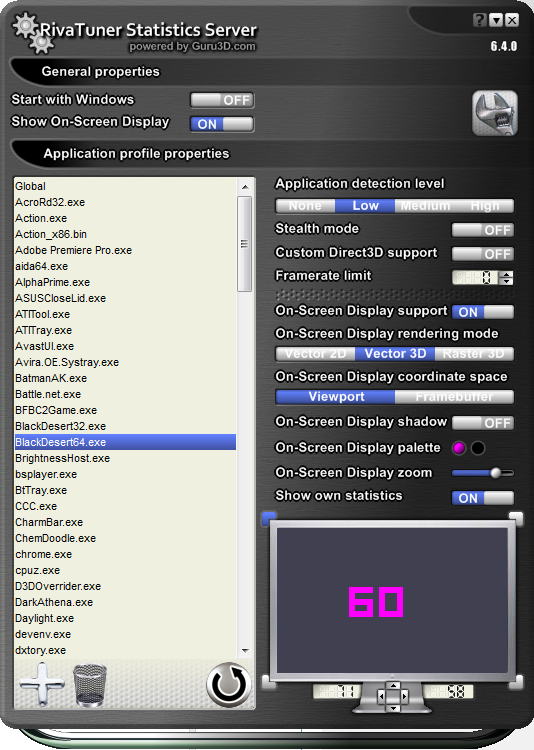534x750 pixels.
Task: Add a new application profile with plus icon
Action: click(42, 684)
